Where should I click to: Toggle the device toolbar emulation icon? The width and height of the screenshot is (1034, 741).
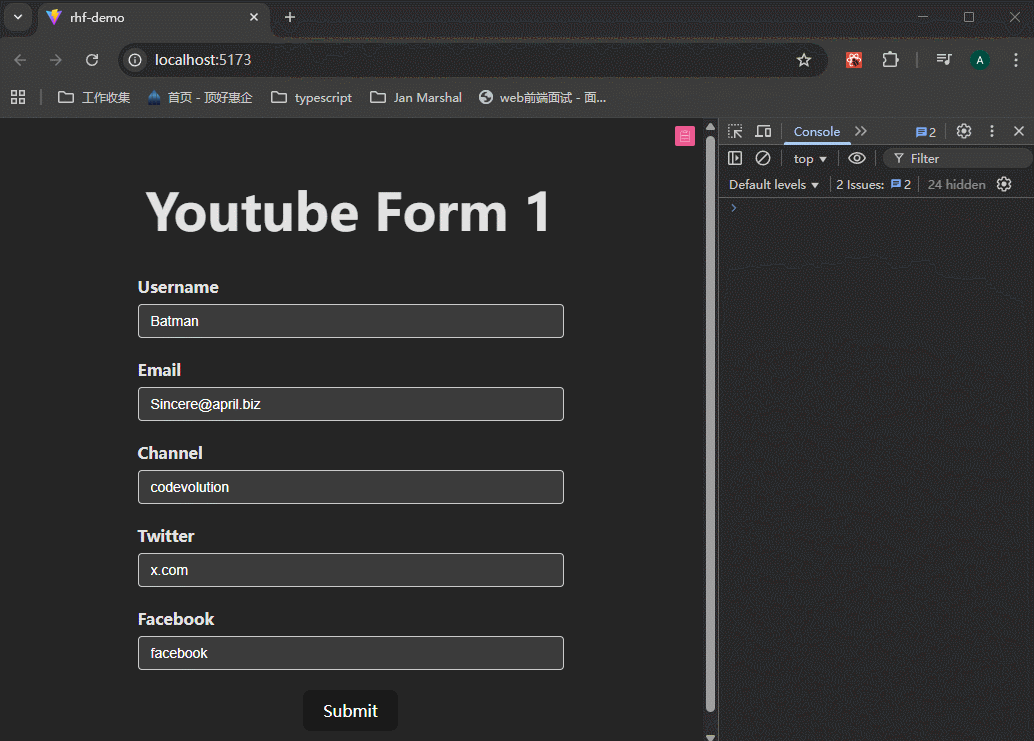[763, 131]
